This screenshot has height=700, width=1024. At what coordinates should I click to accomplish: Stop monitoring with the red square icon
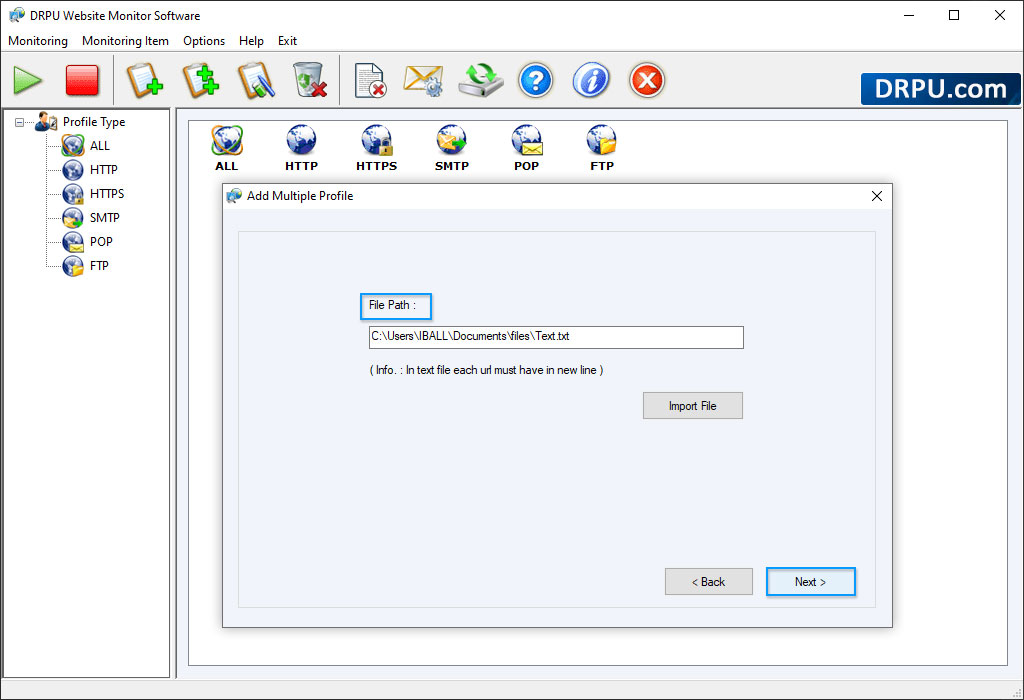(x=82, y=80)
